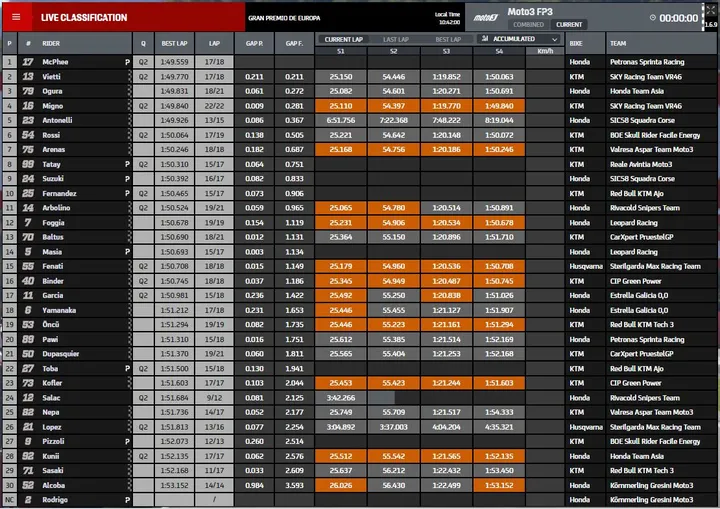Click McPhee's best lap 1:49.559

click(174, 62)
